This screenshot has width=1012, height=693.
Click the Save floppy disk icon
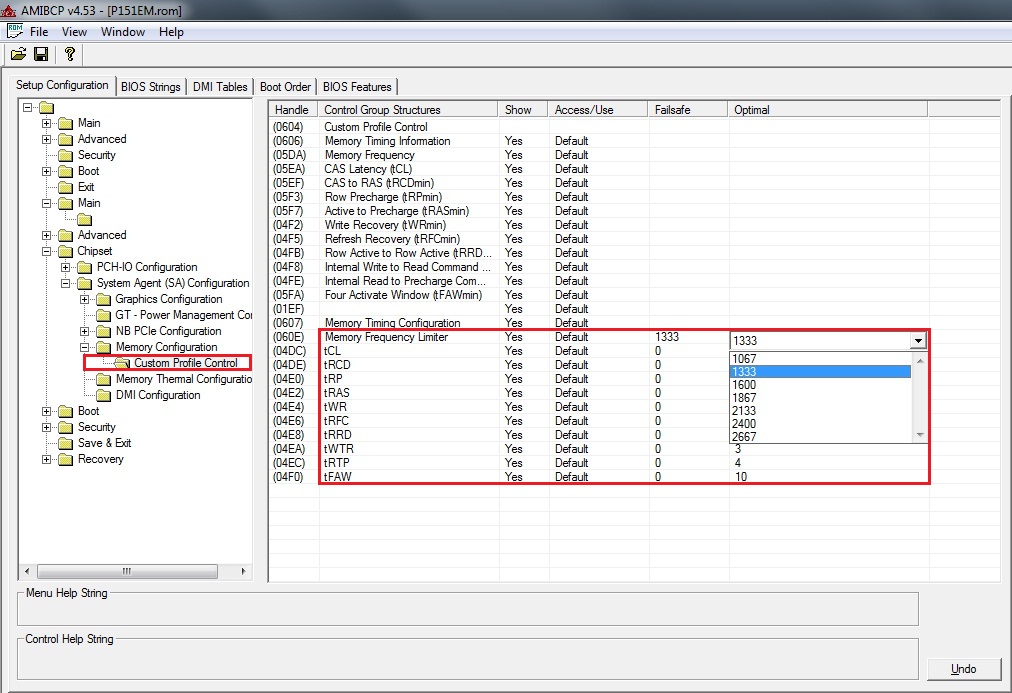coord(41,54)
